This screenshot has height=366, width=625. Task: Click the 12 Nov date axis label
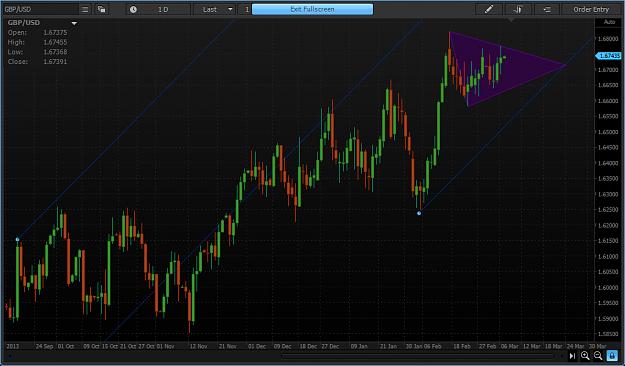coord(198,346)
